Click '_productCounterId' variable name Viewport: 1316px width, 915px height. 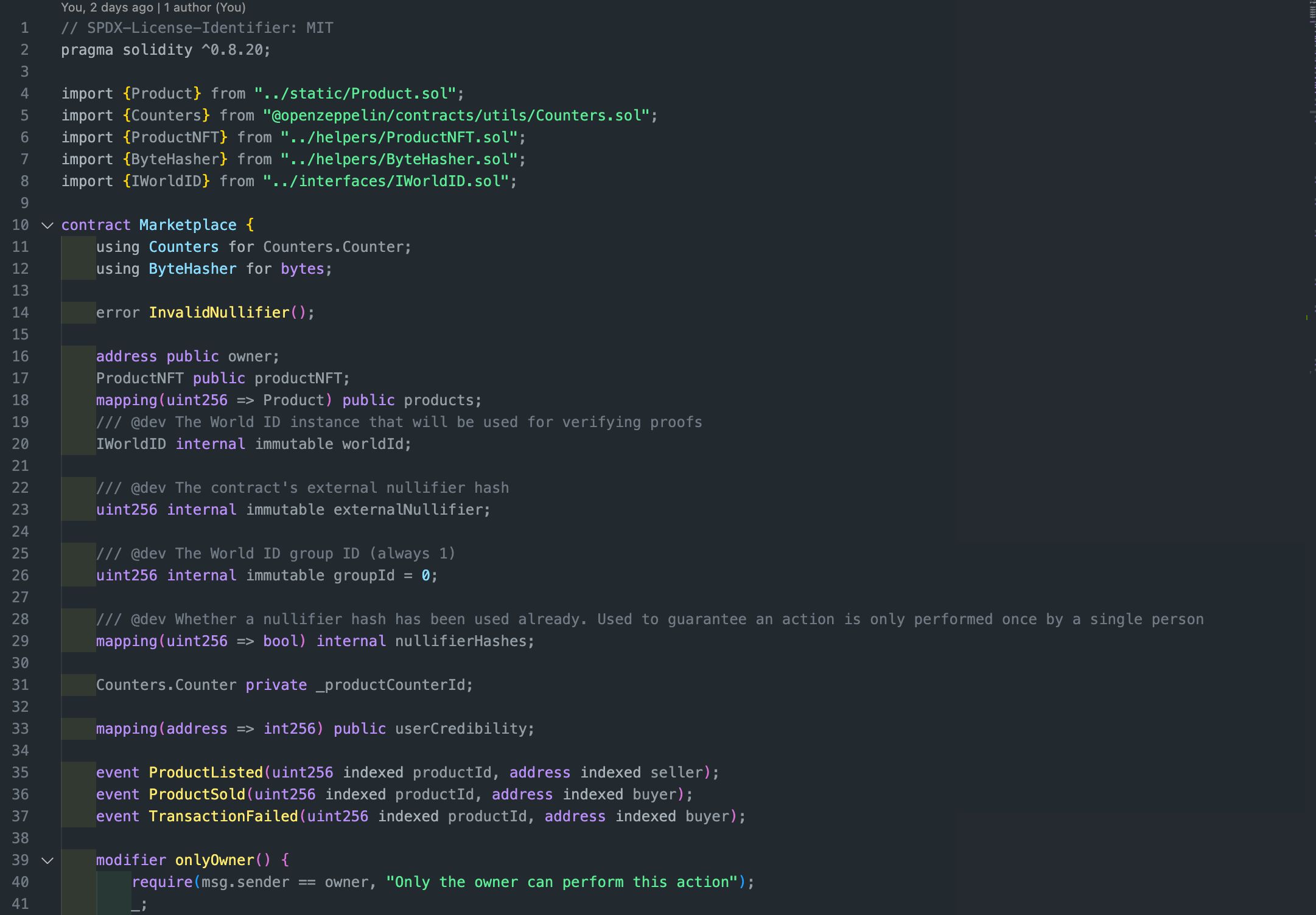pos(390,685)
